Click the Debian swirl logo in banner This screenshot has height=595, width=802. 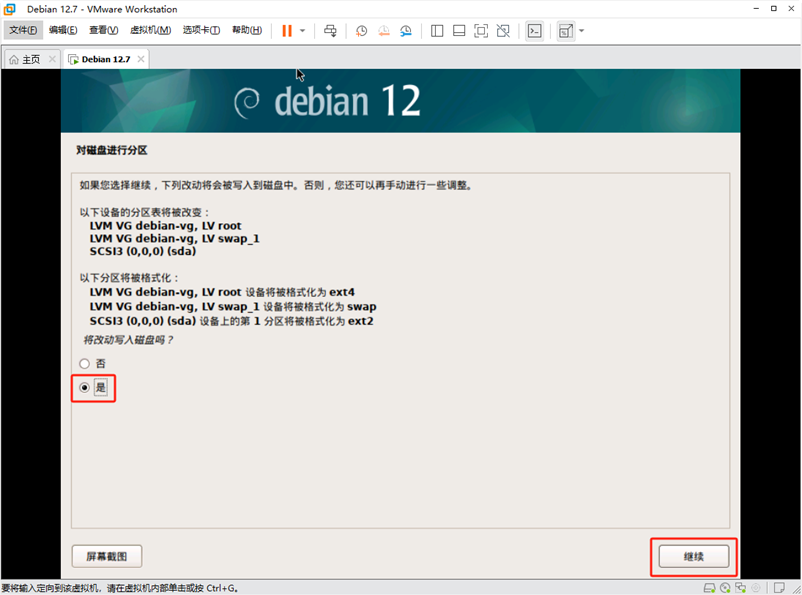[x=247, y=102]
